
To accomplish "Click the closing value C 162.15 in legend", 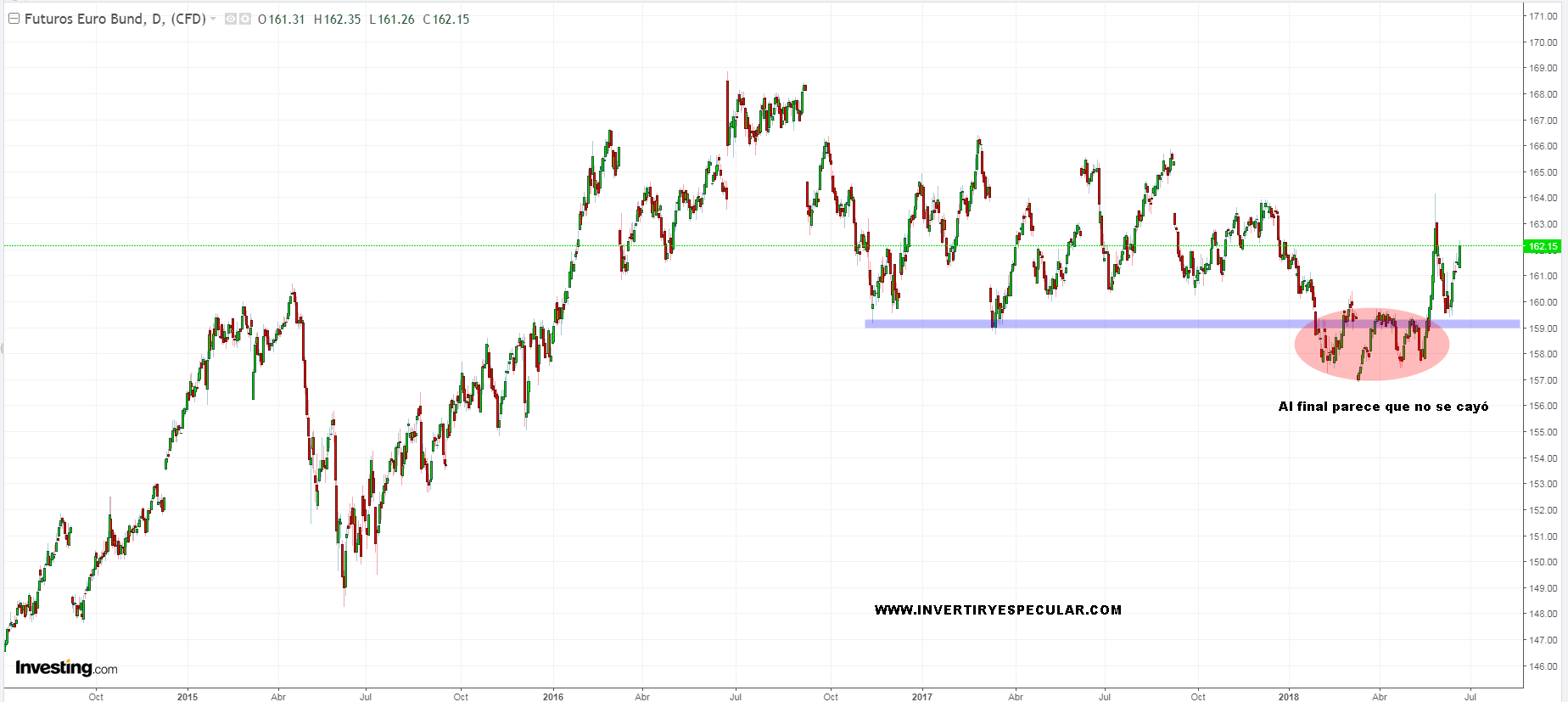I will (x=446, y=20).
